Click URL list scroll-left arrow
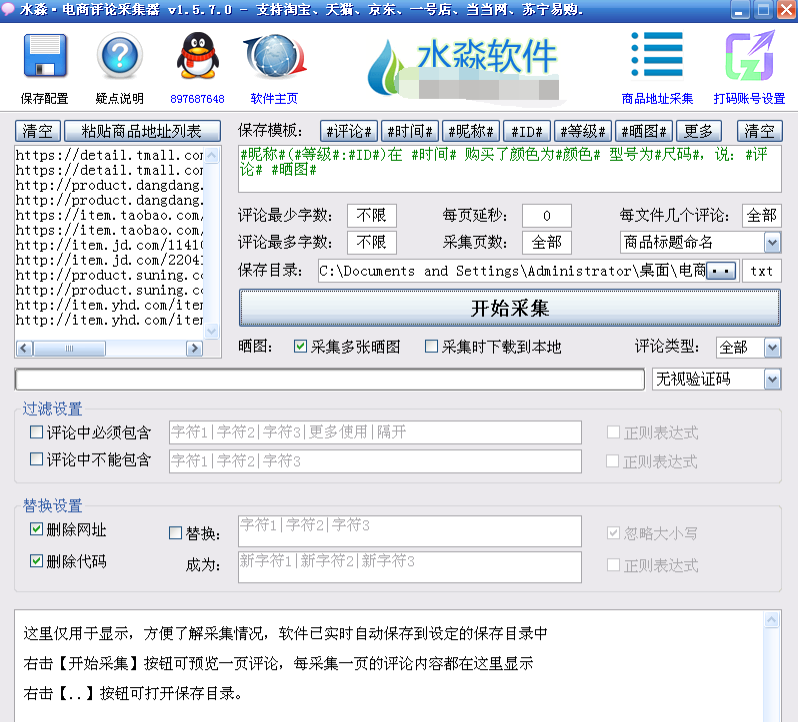The image size is (798, 722). pyautogui.click(x=24, y=349)
